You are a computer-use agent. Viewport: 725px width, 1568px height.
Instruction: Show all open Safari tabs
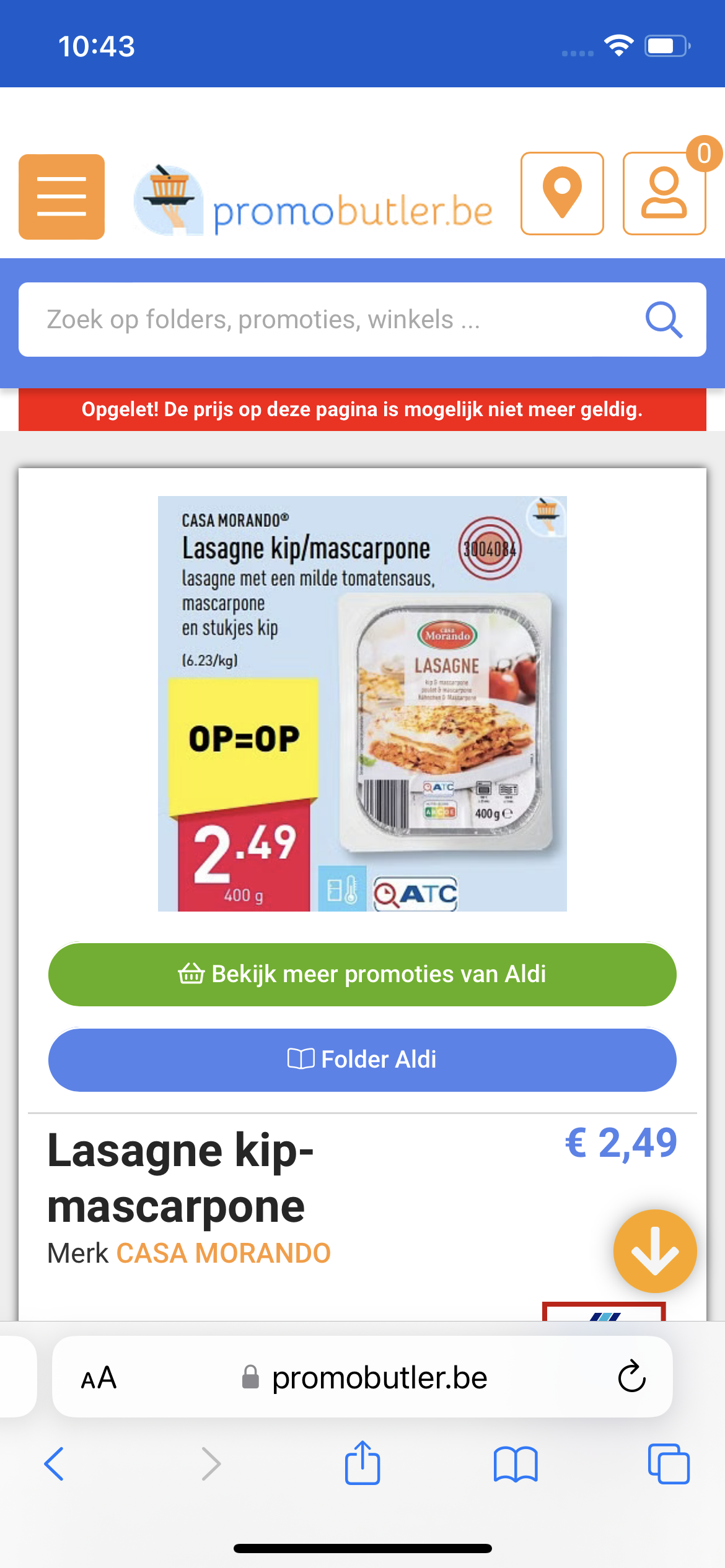[669, 1464]
